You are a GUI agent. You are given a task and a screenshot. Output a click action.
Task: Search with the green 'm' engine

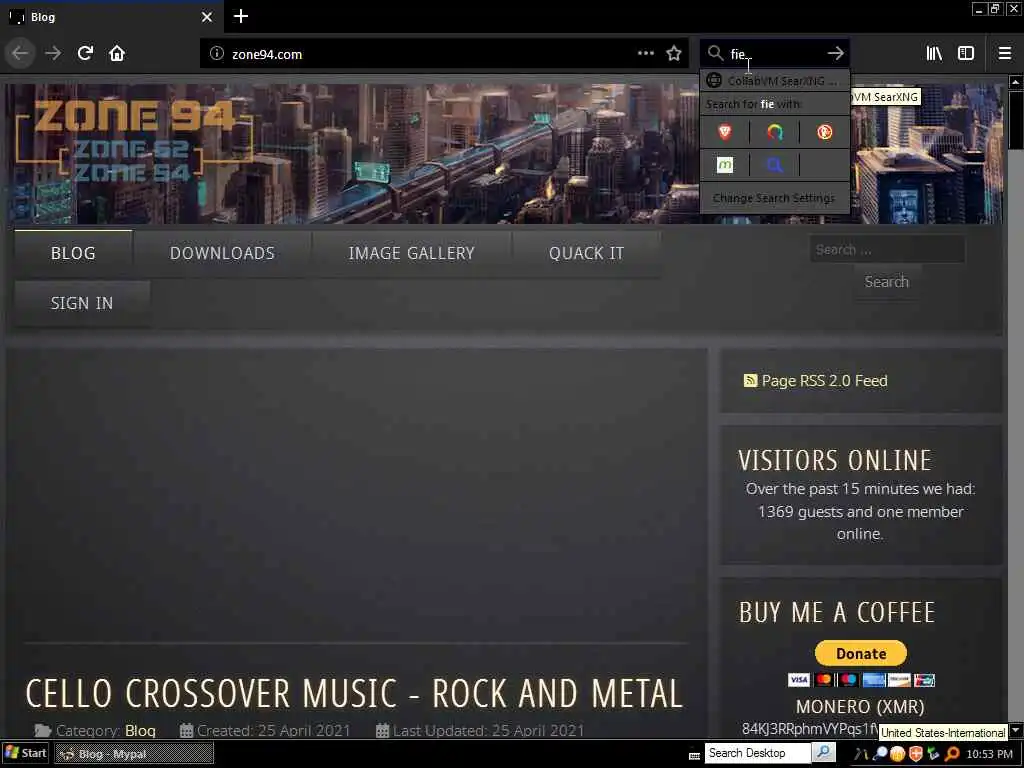point(725,165)
